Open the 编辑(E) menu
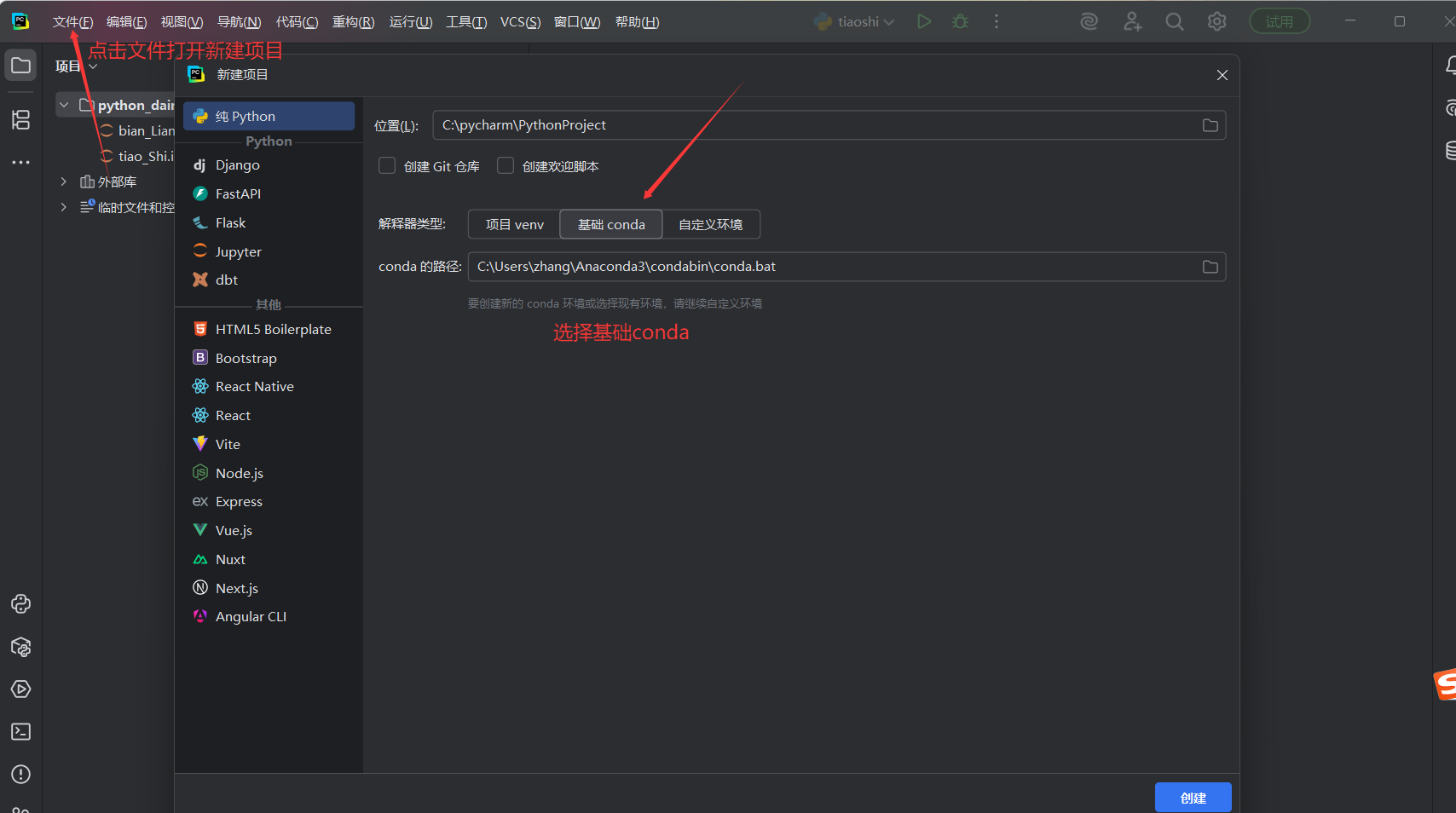The height and width of the screenshot is (813, 1456). [126, 22]
